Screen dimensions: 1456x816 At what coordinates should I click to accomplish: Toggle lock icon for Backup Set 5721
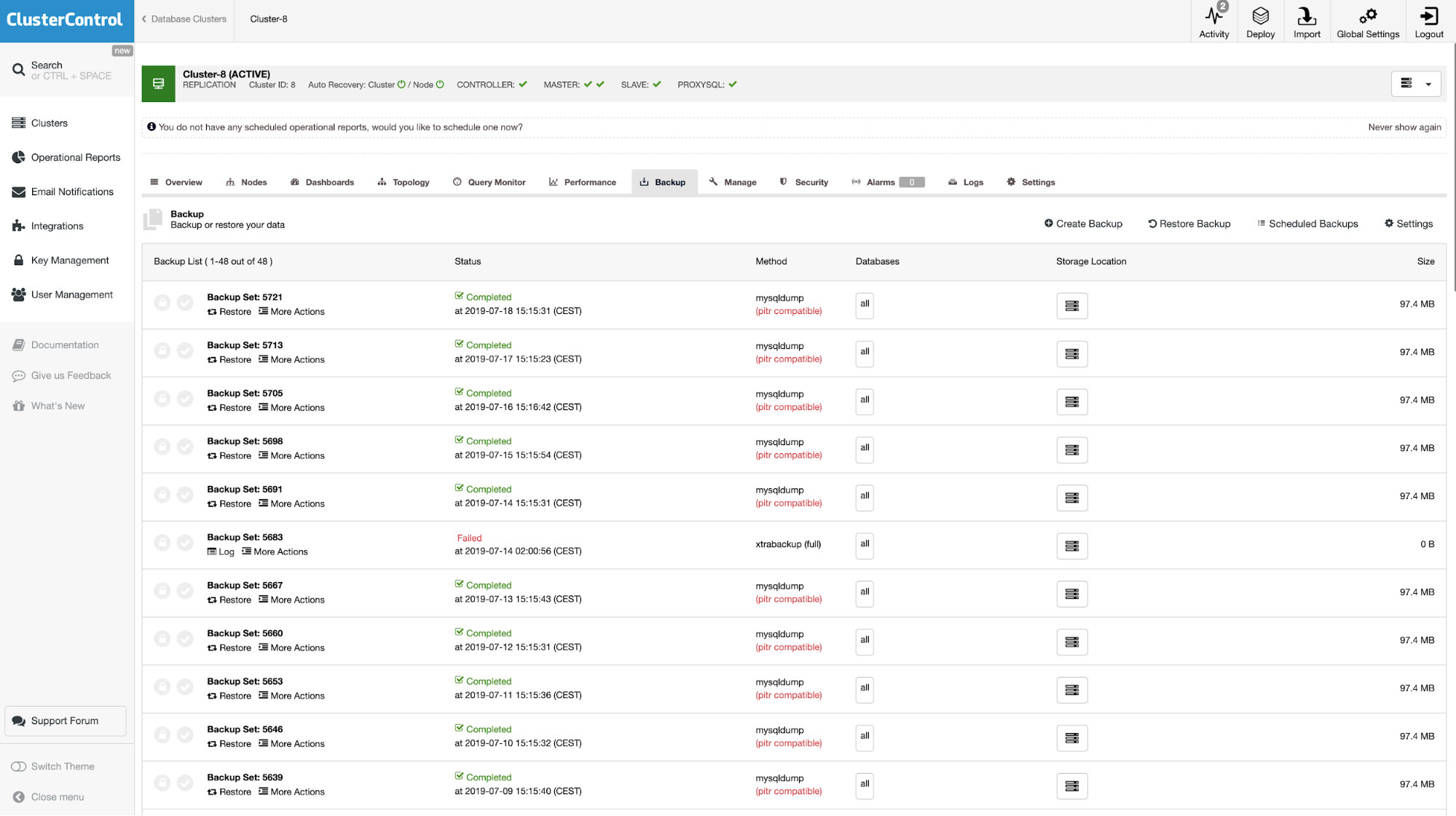point(162,302)
